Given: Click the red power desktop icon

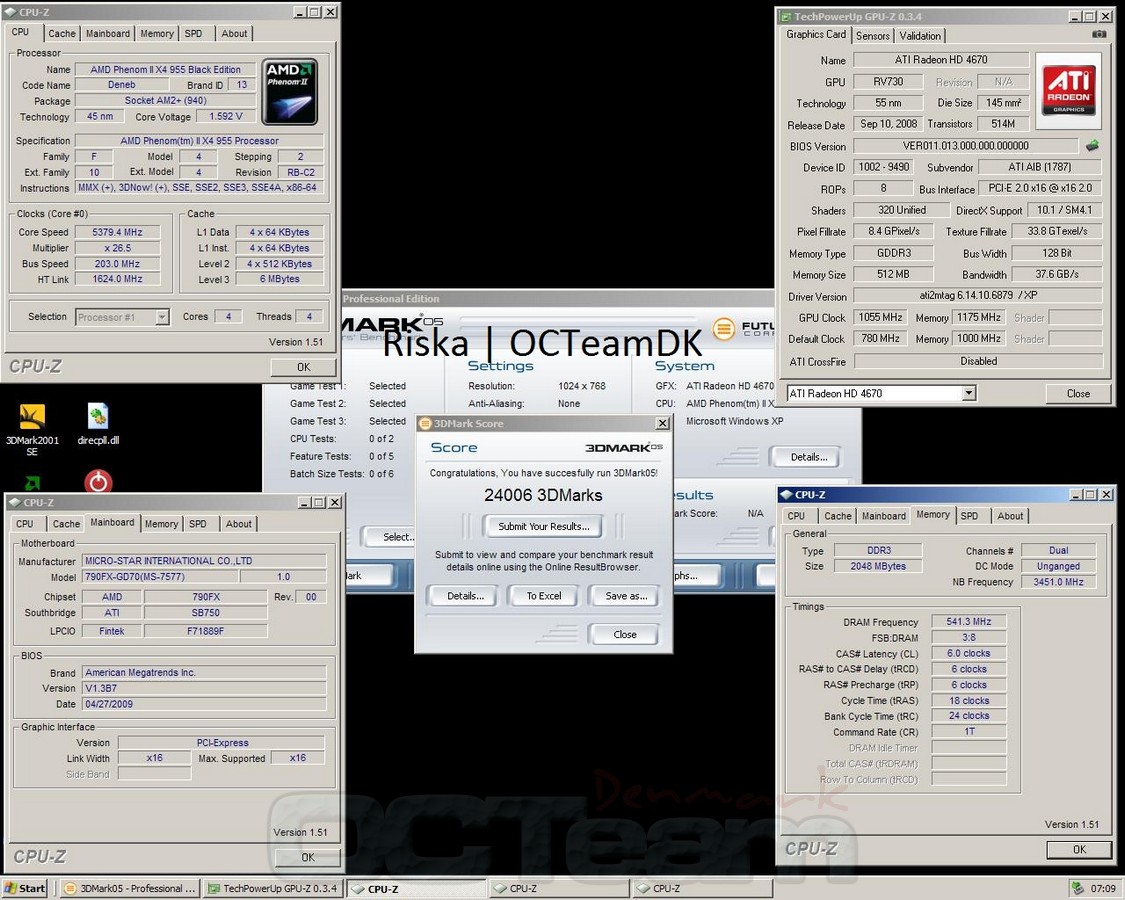Looking at the screenshot, I should coord(98,481).
